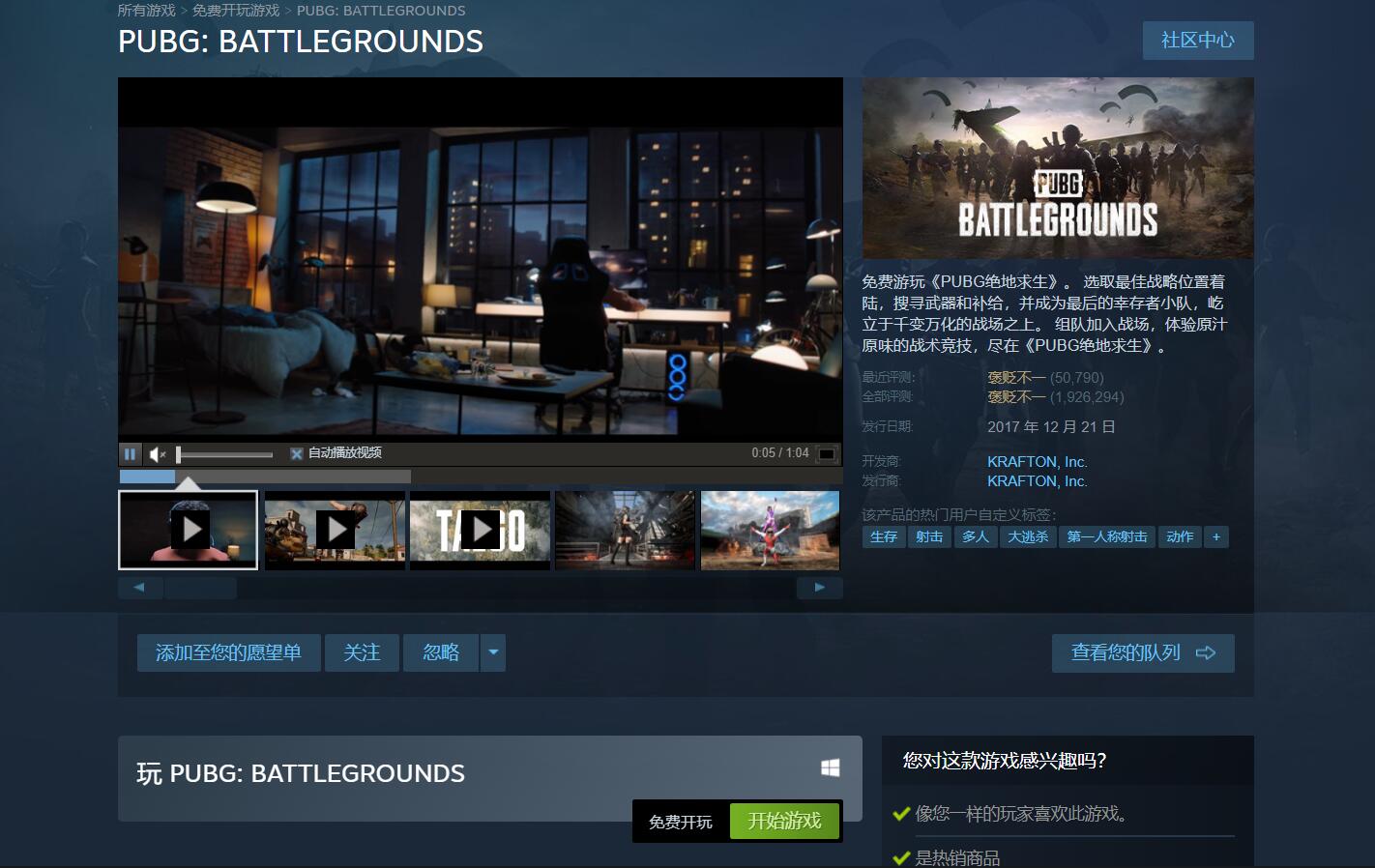Enter fullscreen video mode icon
The height and width of the screenshot is (868, 1375).
point(827,453)
